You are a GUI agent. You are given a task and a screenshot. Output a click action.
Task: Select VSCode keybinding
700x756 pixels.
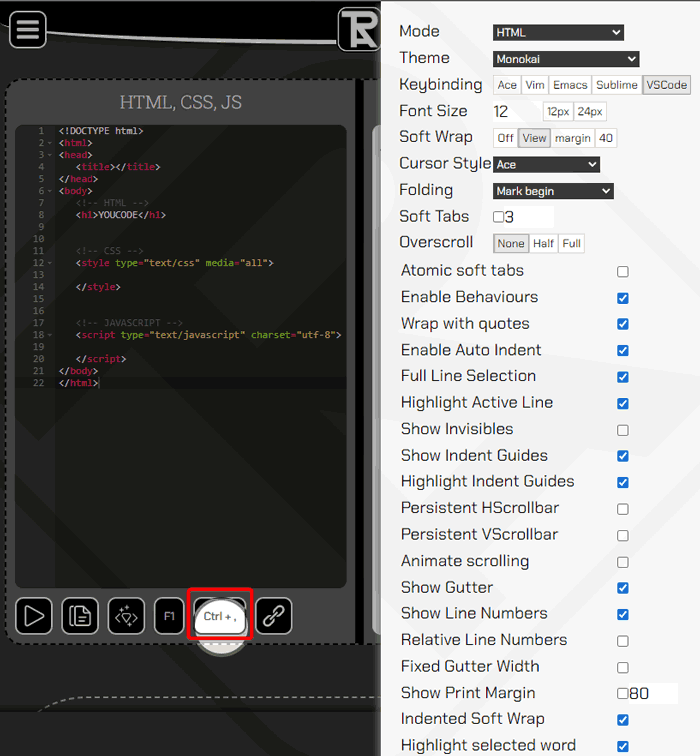pyautogui.click(x=666, y=85)
